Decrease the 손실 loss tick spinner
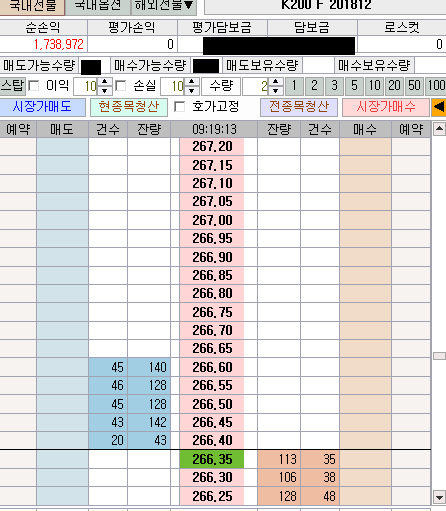The image size is (446, 511). [192, 90]
